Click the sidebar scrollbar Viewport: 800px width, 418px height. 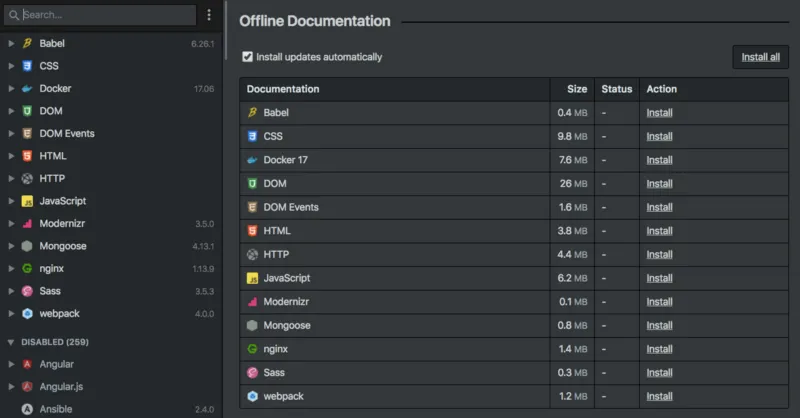point(225,31)
